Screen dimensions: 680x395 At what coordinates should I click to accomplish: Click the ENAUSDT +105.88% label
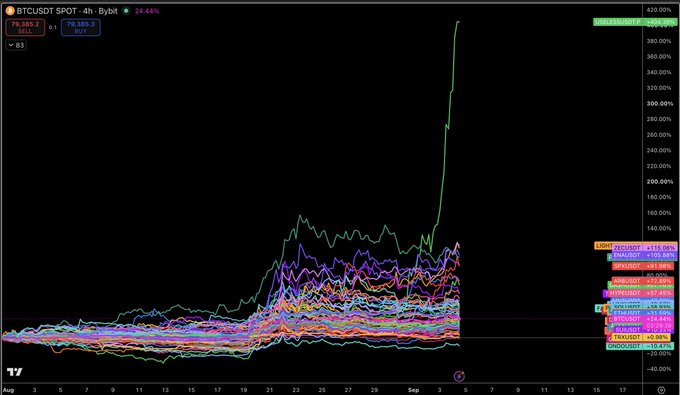click(644, 255)
